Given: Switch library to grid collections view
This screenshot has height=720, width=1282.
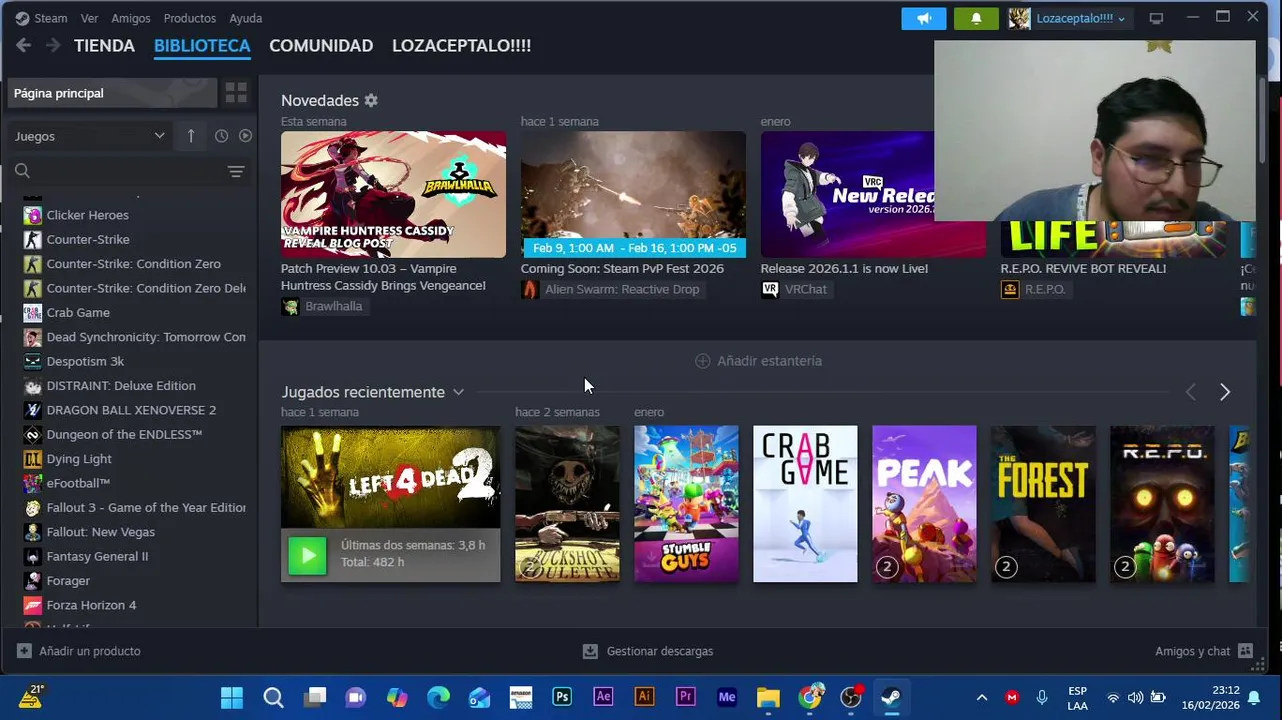Looking at the screenshot, I should pos(236,93).
